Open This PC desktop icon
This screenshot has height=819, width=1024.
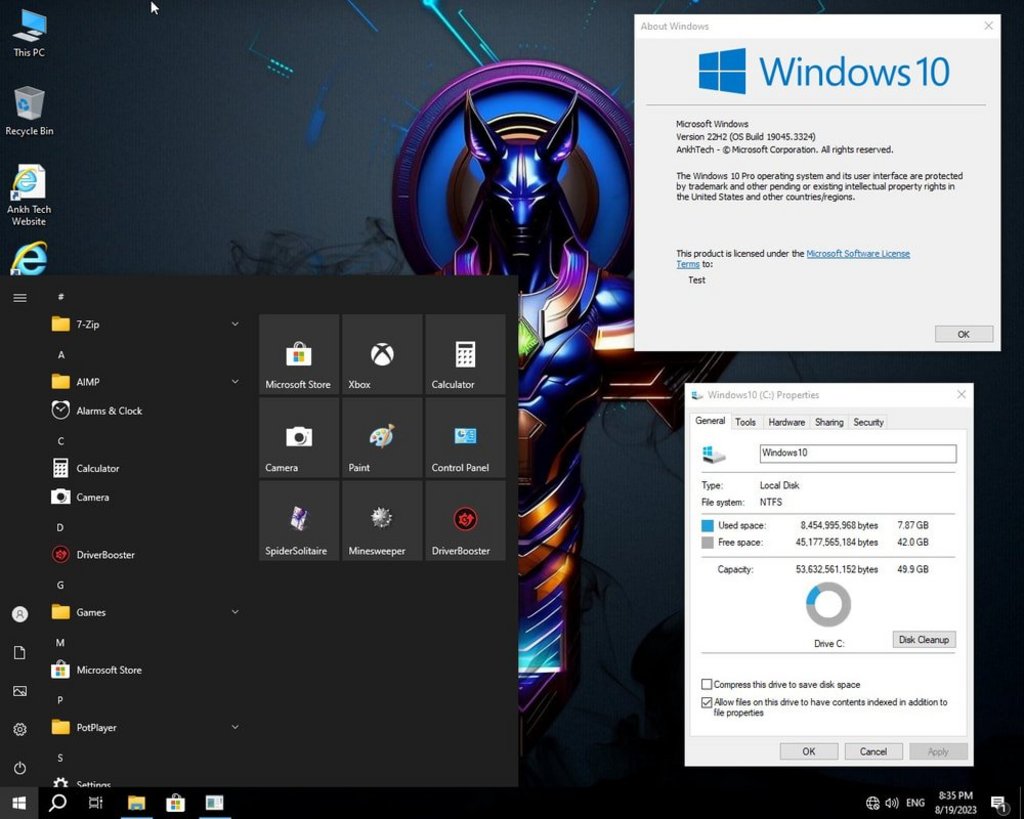(x=29, y=33)
